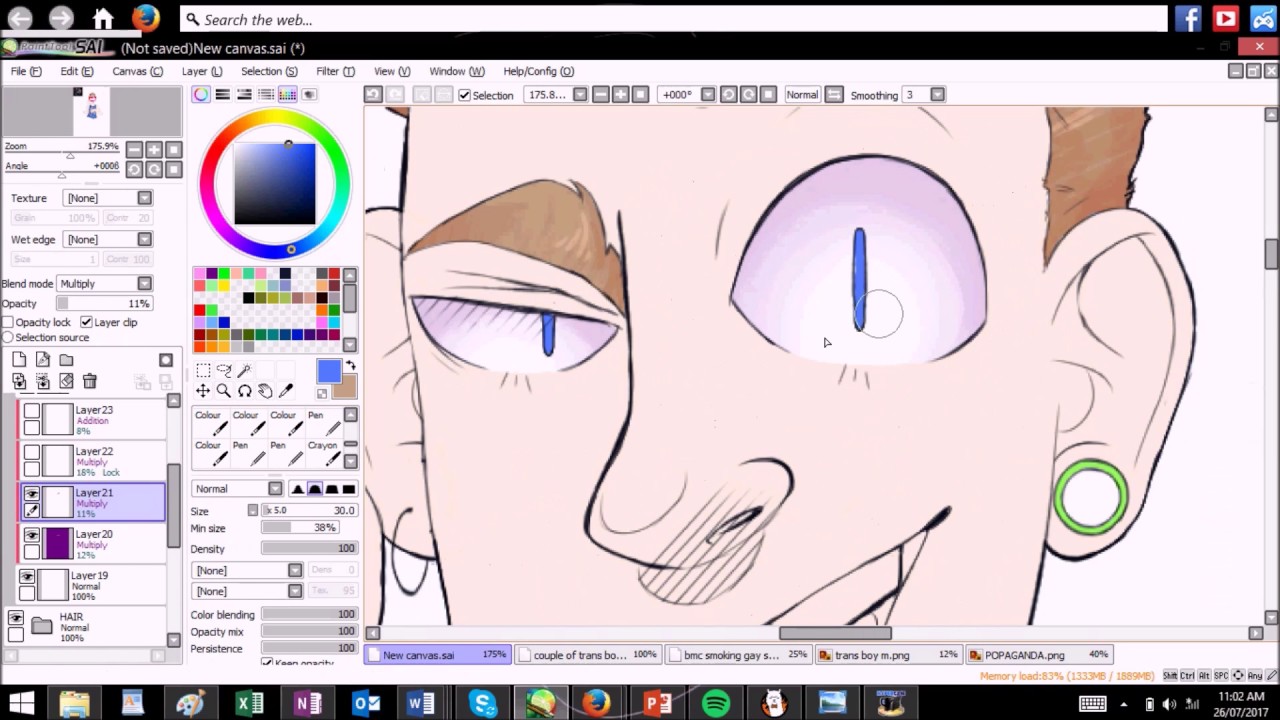
Task: Rotate view counterclockwise in navigator
Action: coord(134,169)
